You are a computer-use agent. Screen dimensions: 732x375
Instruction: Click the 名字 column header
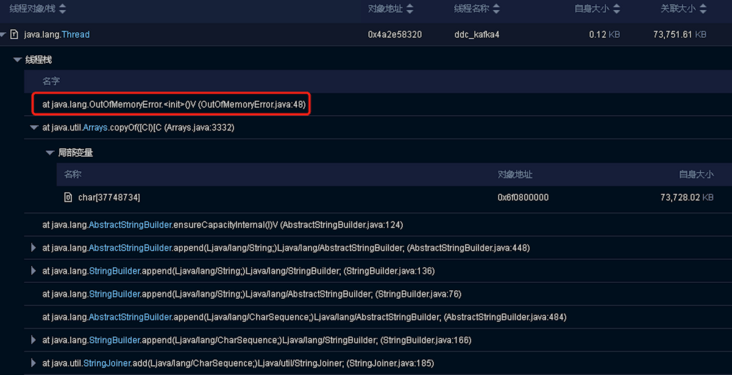click(x=51, y=81)
